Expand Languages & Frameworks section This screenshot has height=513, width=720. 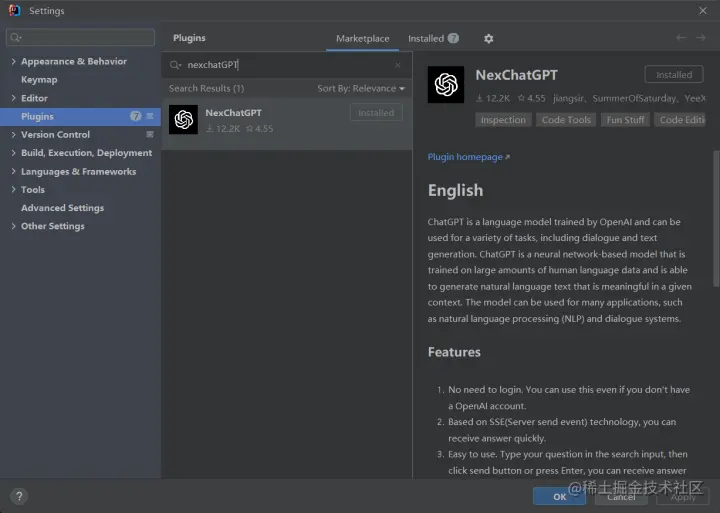13,171
